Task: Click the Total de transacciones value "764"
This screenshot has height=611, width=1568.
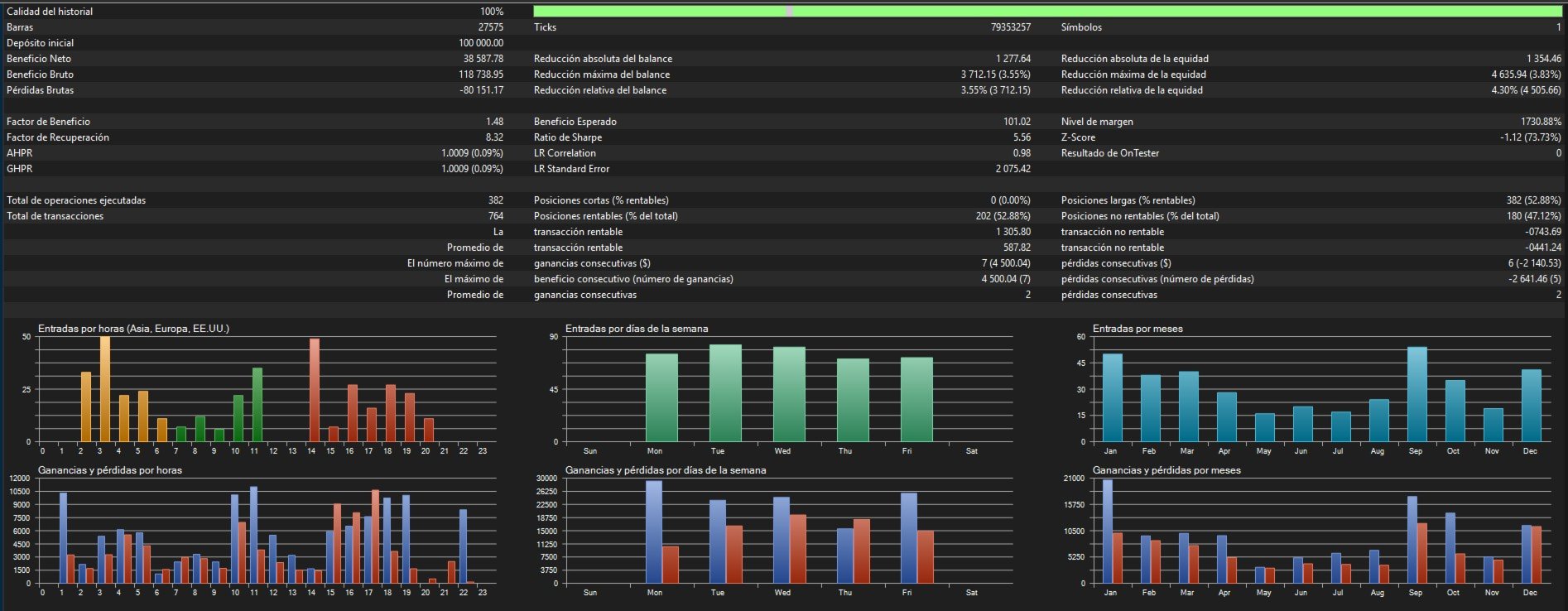Action: point(496,216)
